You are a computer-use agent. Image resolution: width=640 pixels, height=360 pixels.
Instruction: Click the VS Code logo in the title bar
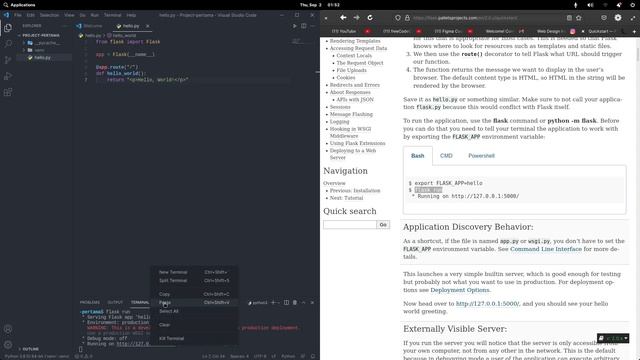click(x=6, y=15)
